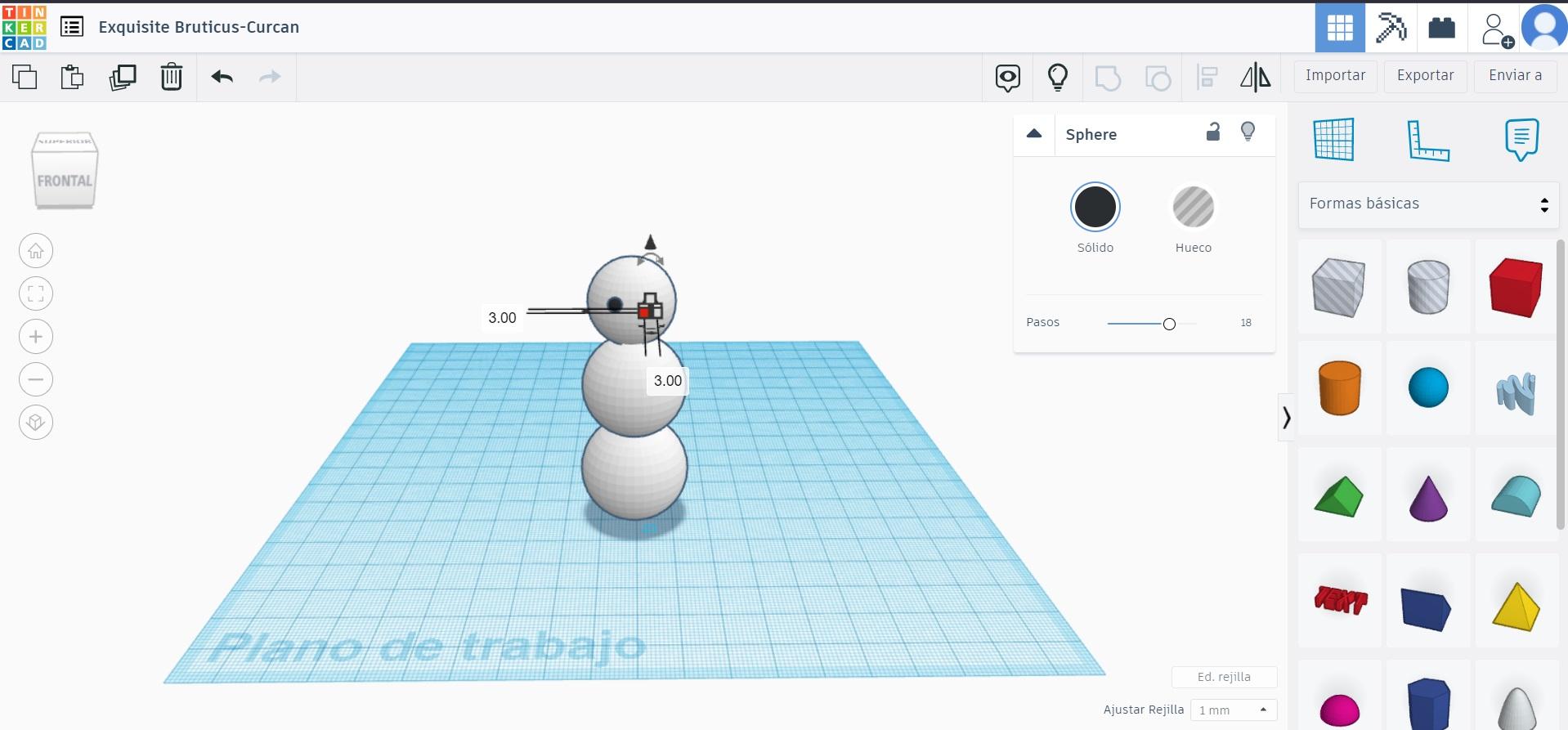
Task: Pick the navy polygon shape
Action: click(x=1428, y=704)
